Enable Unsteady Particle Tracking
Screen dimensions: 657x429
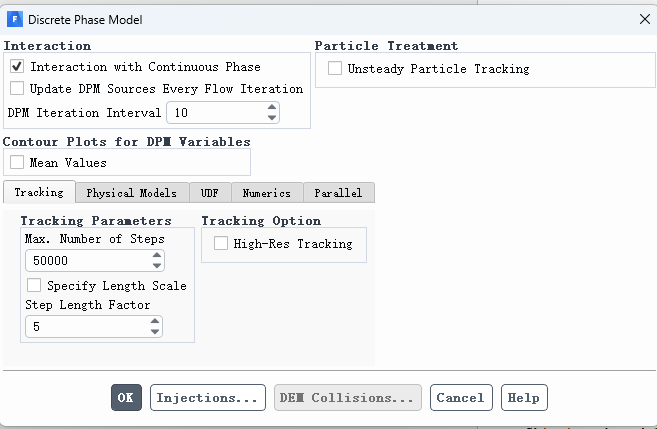pos(334,69)
